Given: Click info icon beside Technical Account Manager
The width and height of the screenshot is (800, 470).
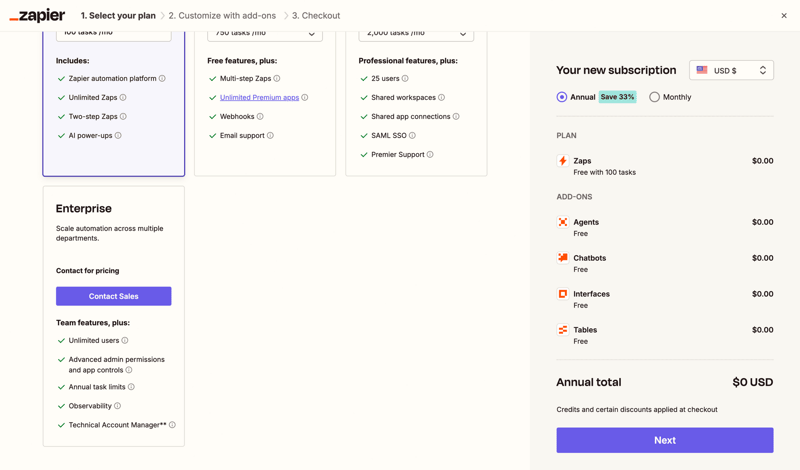Looking at the screenshot, I should pos(172,425).
